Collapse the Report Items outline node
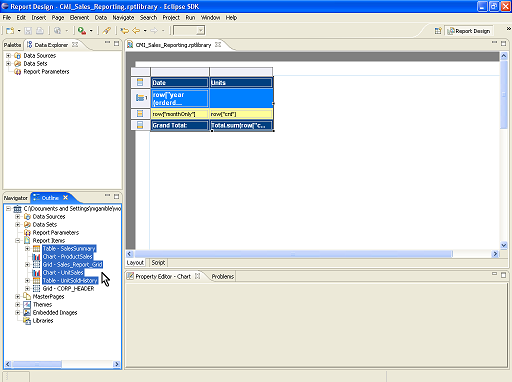 click(x=18, y=241)
